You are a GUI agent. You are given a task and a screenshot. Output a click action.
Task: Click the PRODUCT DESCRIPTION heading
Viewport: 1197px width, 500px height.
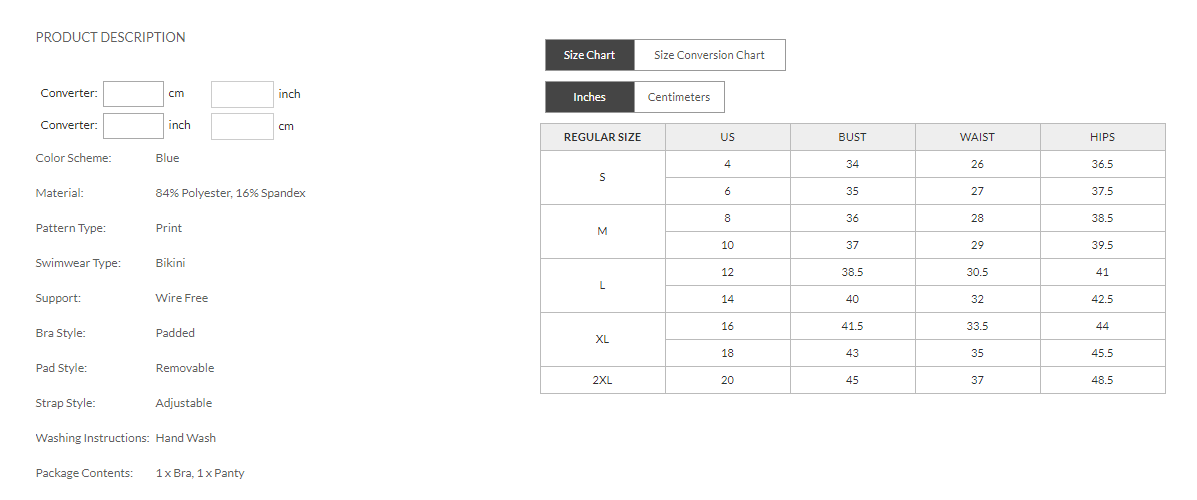click(110, 37)
